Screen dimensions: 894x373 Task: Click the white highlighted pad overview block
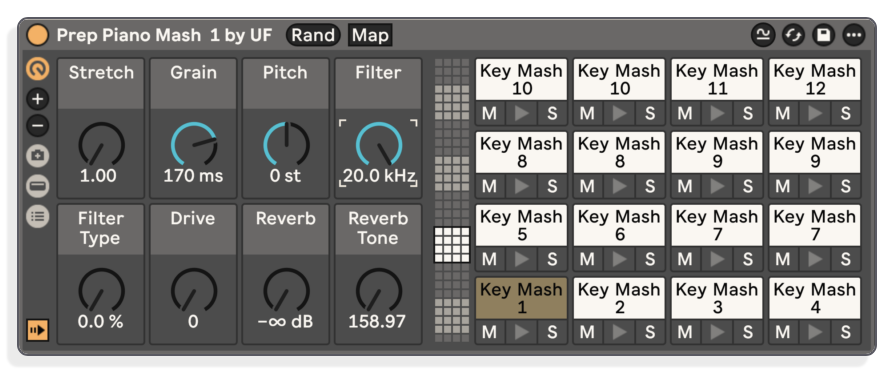click(x=452, y=245)
